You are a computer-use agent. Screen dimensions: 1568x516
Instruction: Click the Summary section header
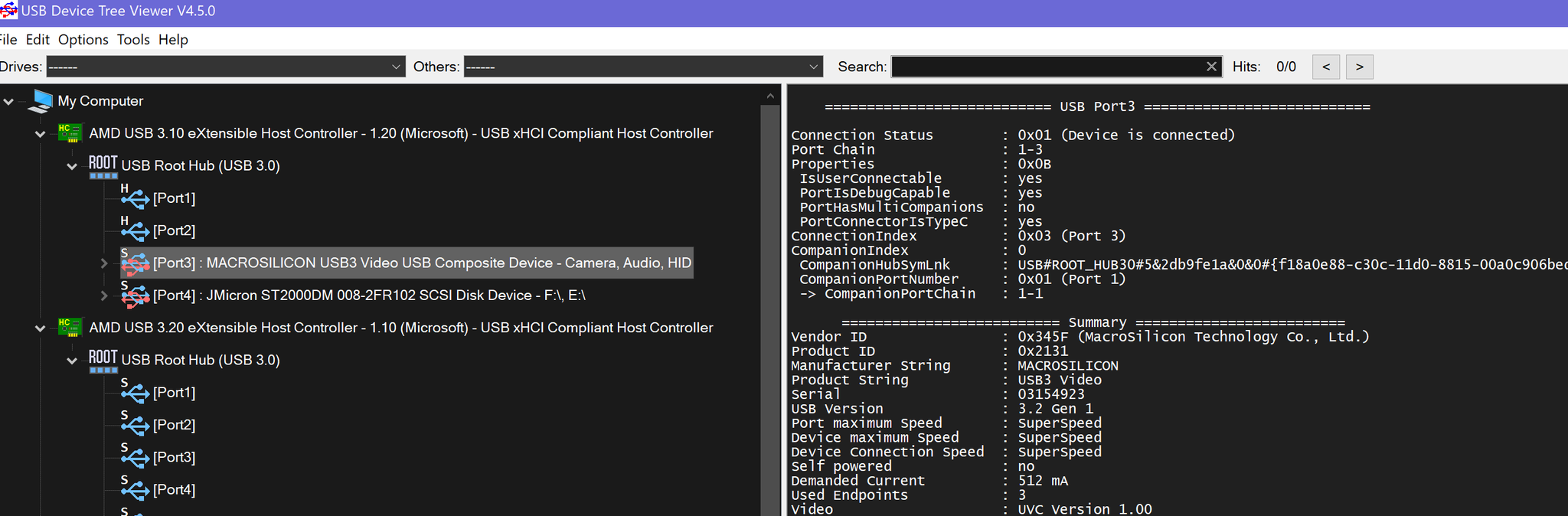coord(1093,322)
